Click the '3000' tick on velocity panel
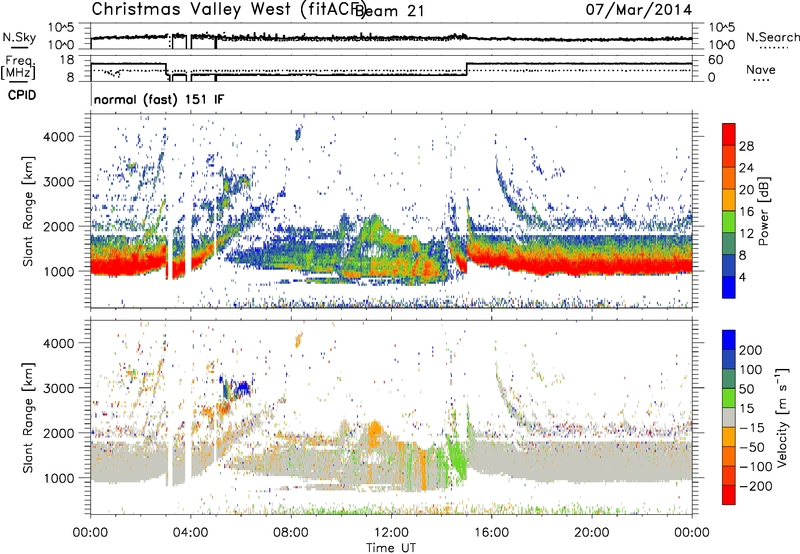The height and width of the screenshot is (554, 800). tap(58, 388)
